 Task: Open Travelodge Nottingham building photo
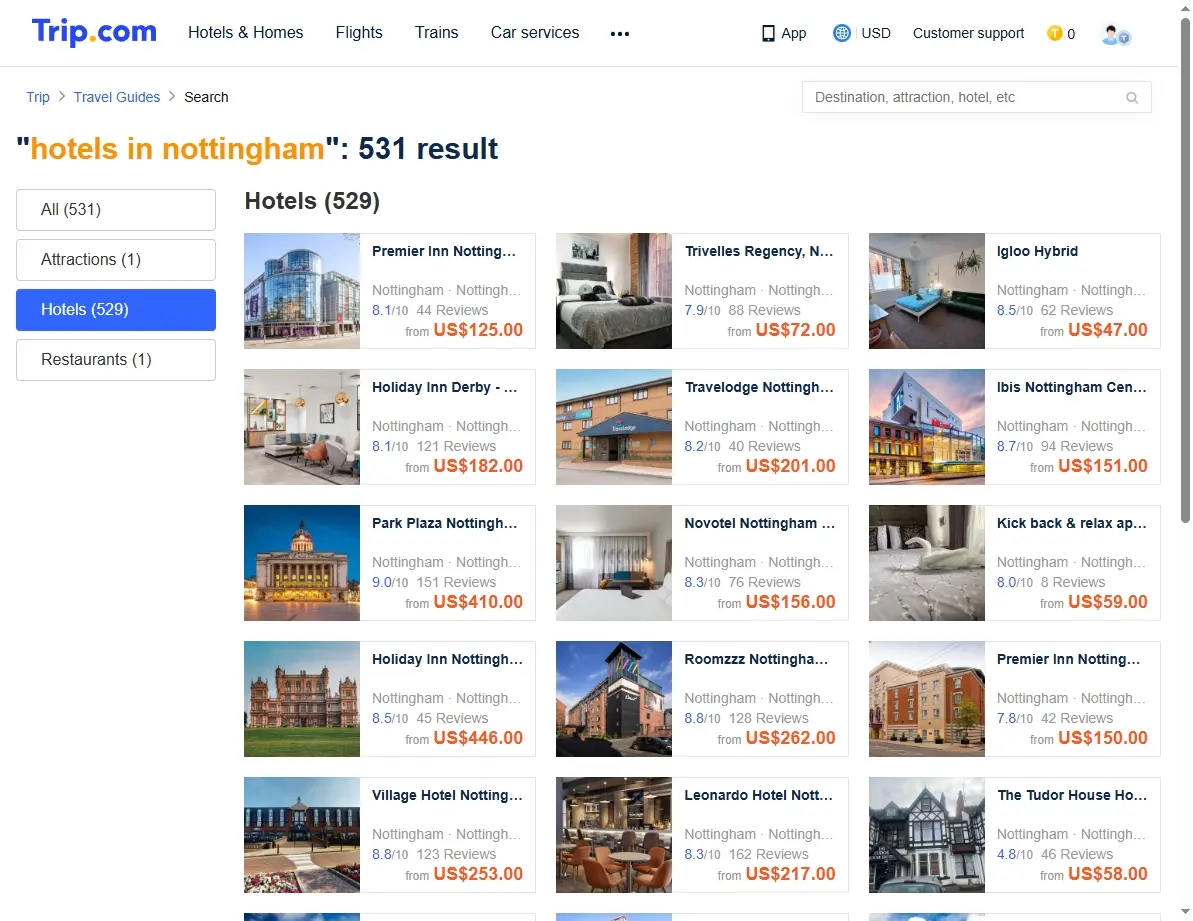(x=614, y=427)
